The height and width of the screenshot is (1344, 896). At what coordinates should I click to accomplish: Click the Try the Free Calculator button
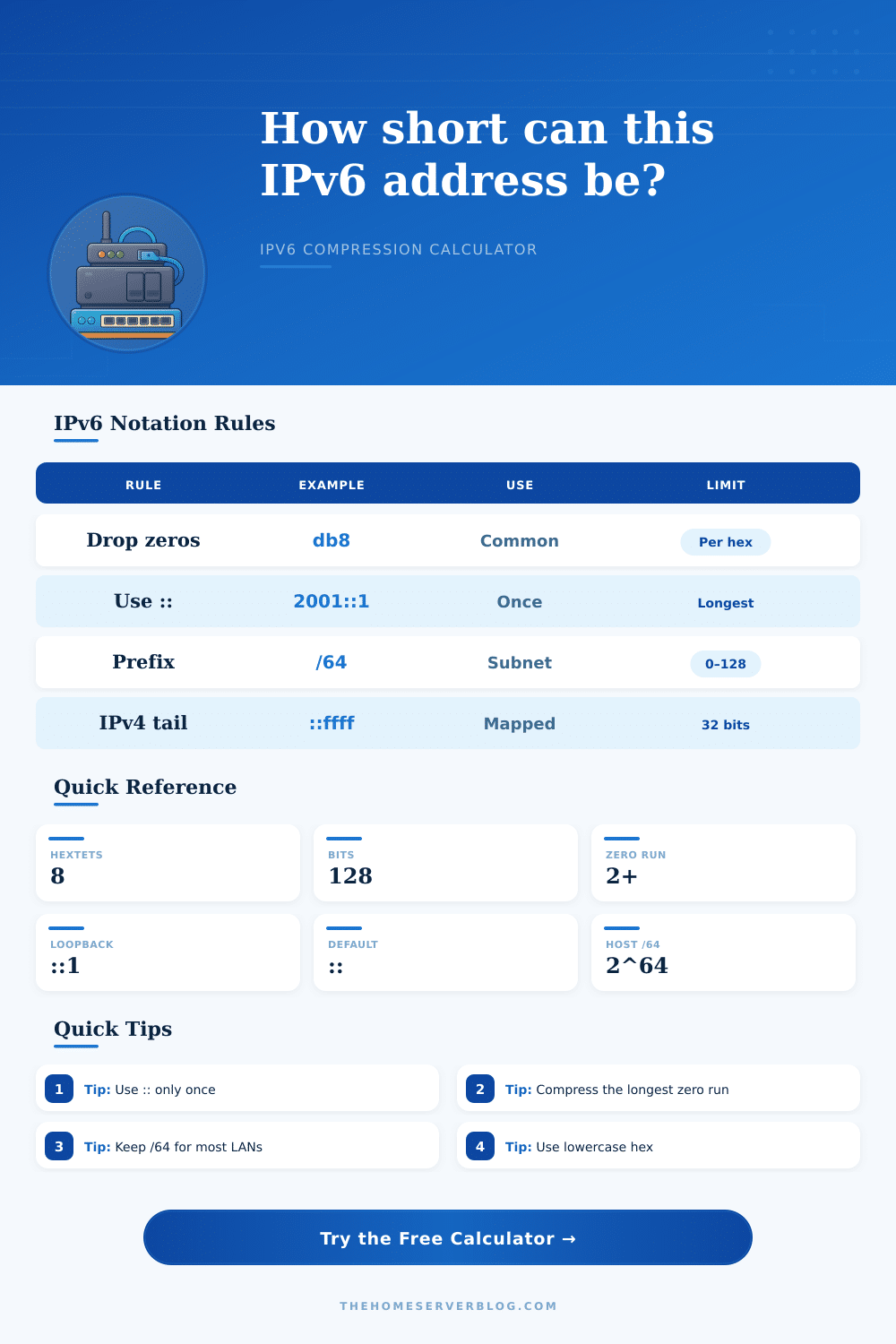(448, 1237)
